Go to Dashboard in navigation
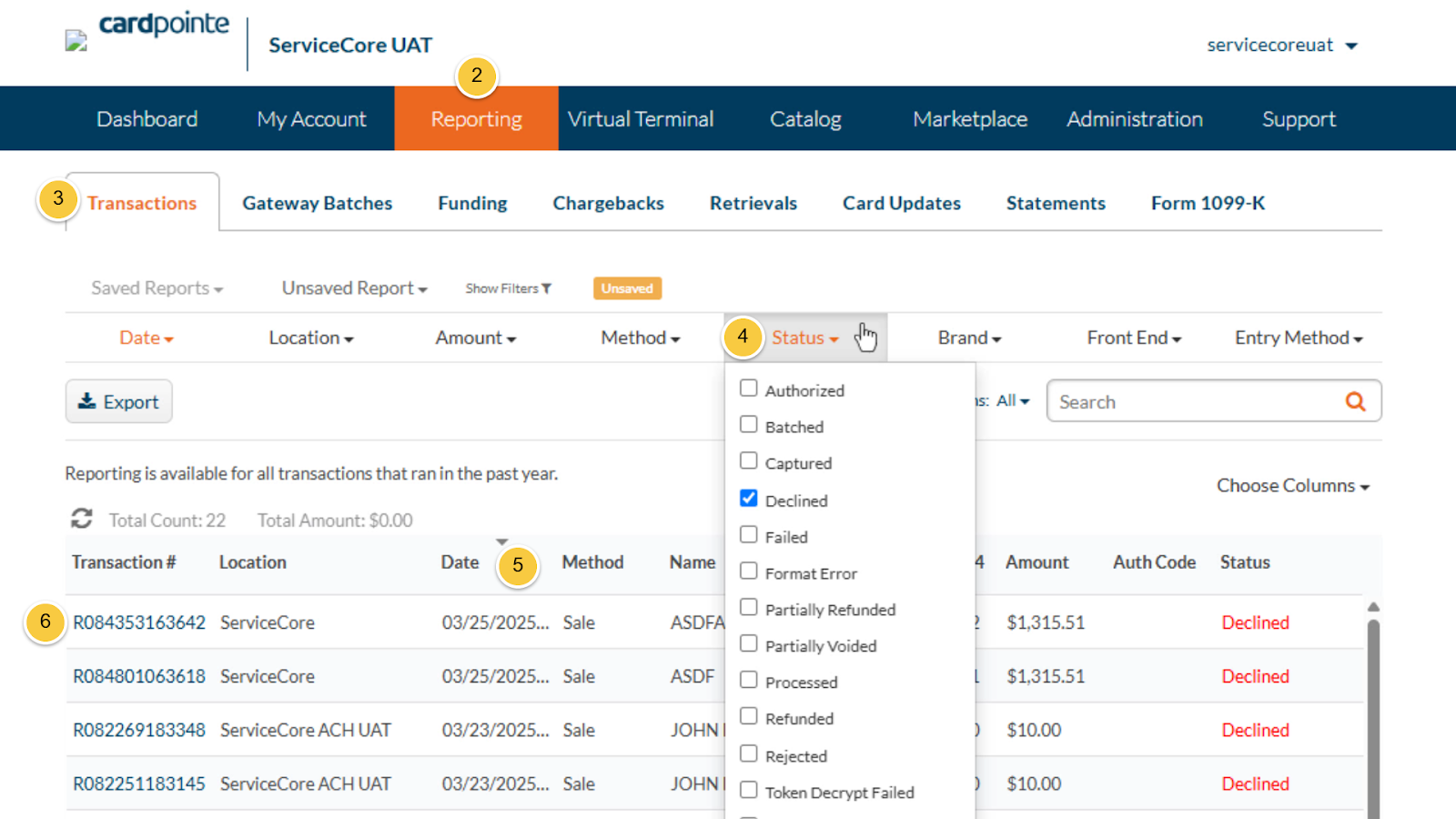This screenshot has width=1456, height=819. pos(147,119)
